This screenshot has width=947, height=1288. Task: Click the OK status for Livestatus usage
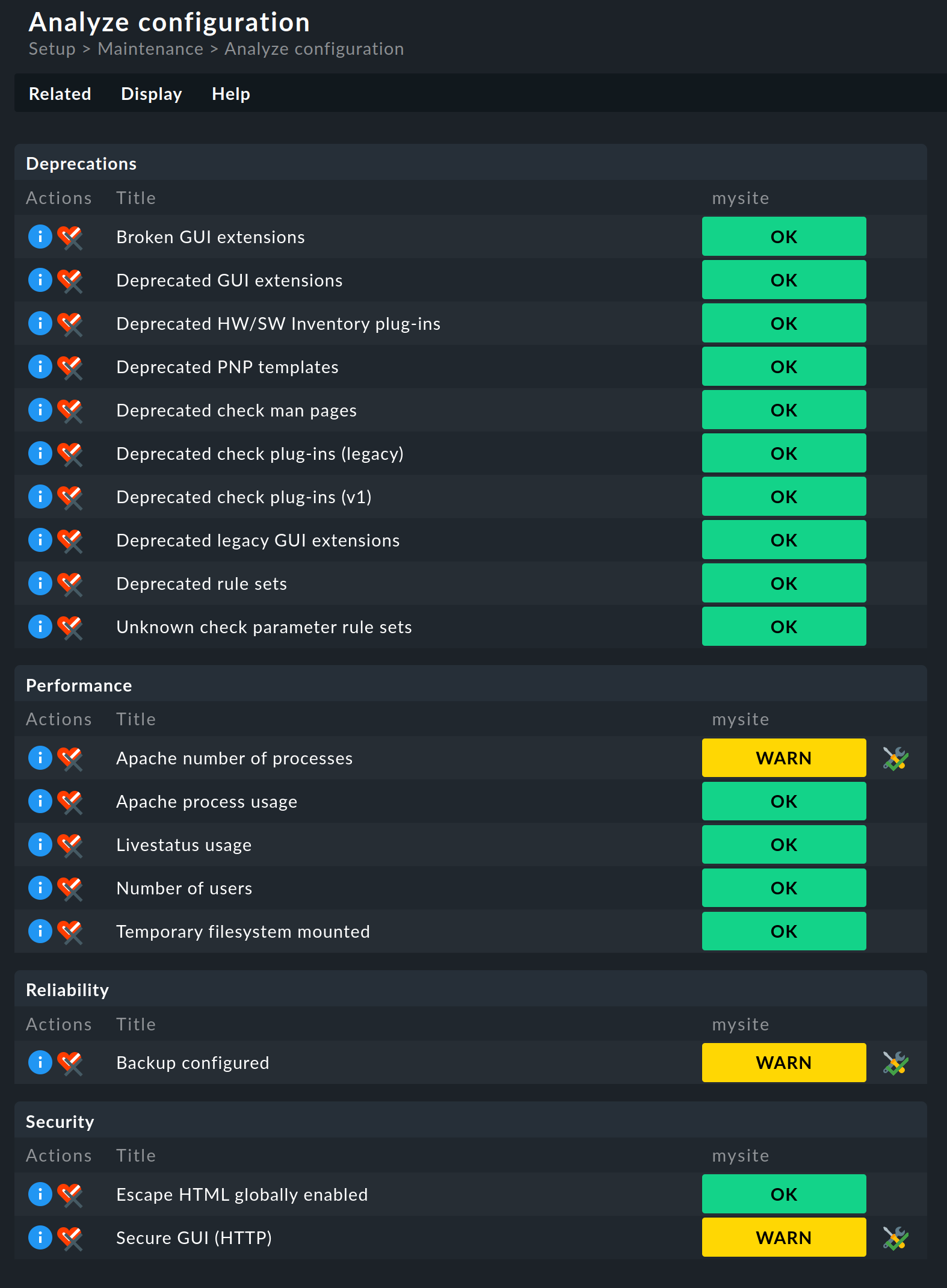(783, 844)
